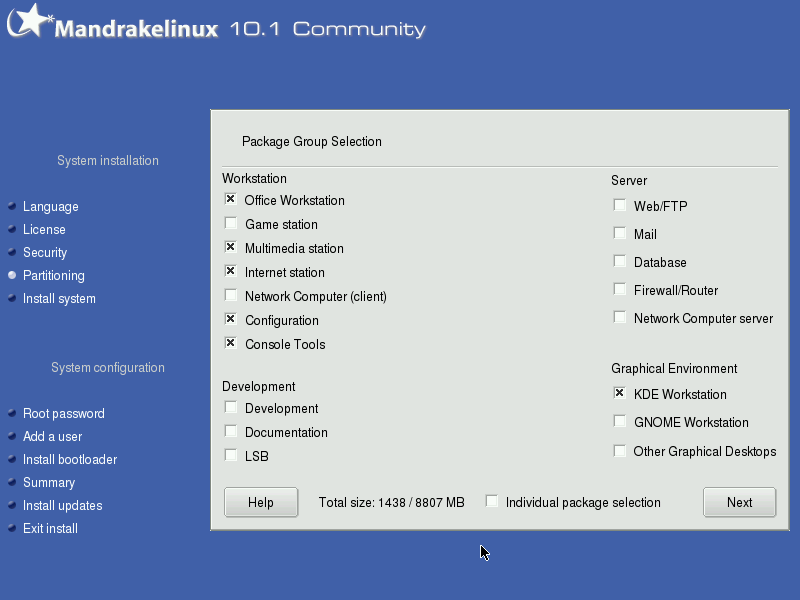
Task: Click the Exit install step bullet
Action: click(x=12, y=528)
